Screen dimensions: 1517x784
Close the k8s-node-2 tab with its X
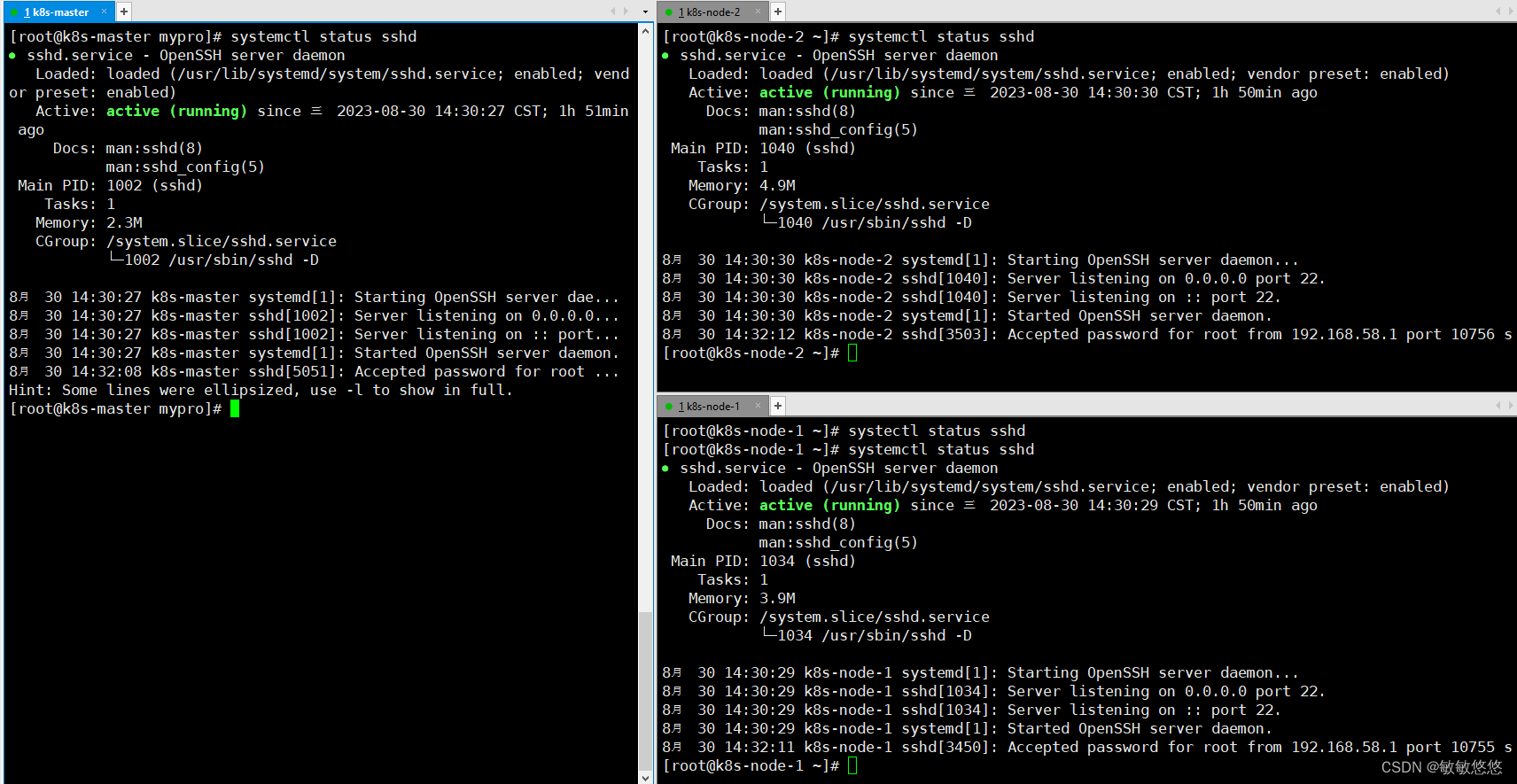[758, 12]
